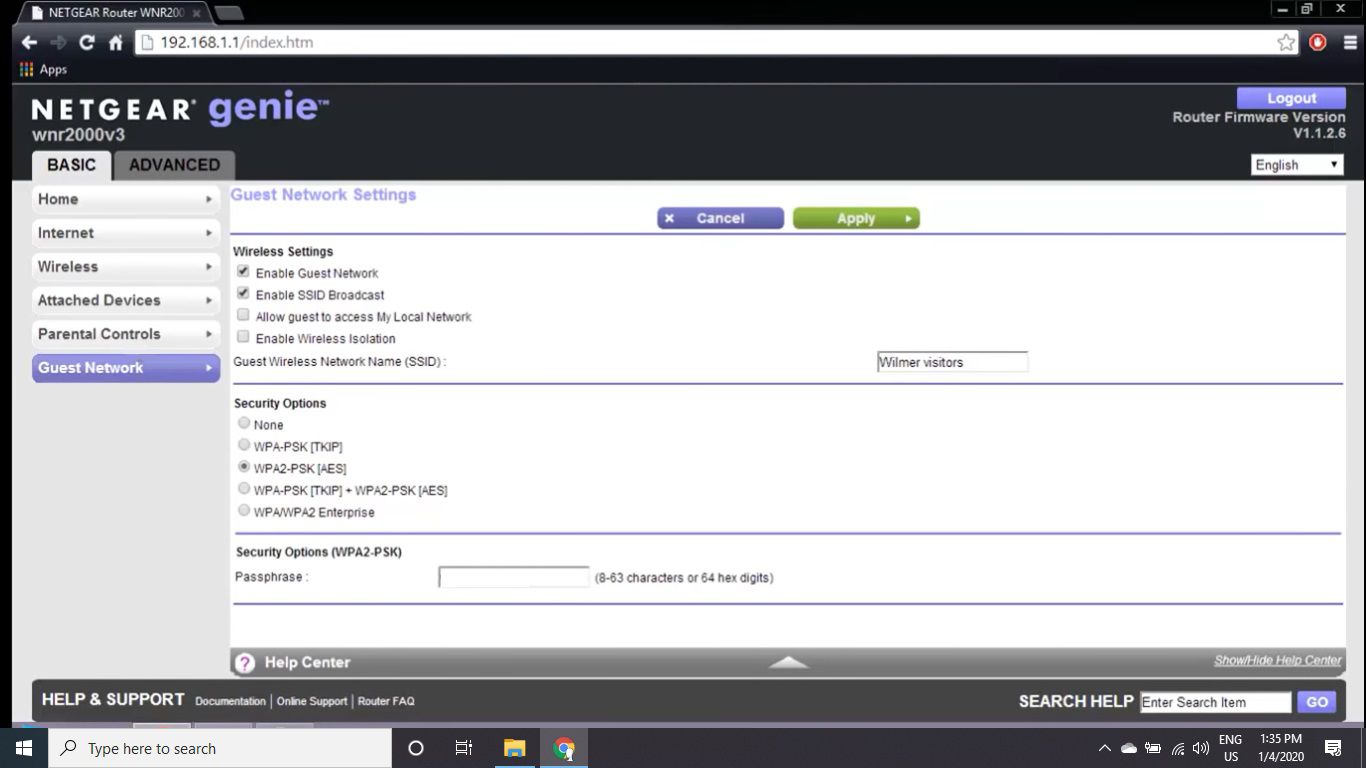1366x768 pixels.
Task: Open the Guest Network sidebar item
Action: 126,368
